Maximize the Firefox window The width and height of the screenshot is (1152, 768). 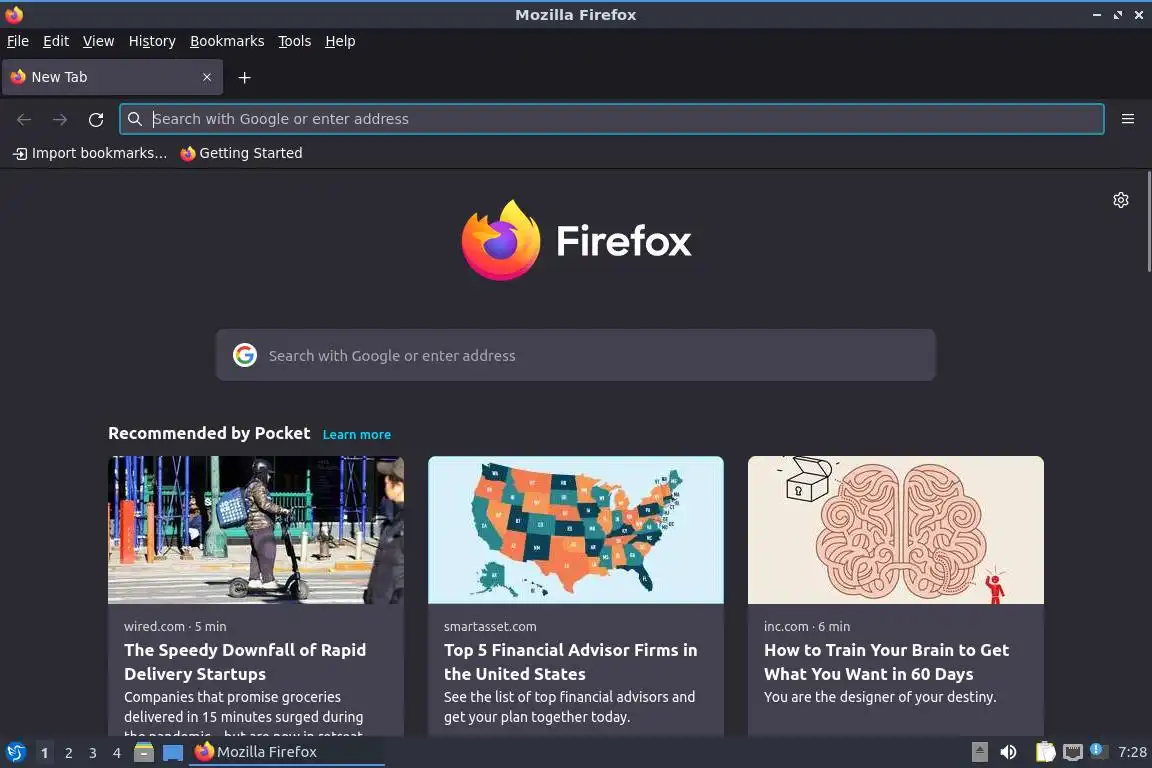[x=1117, y=15]
